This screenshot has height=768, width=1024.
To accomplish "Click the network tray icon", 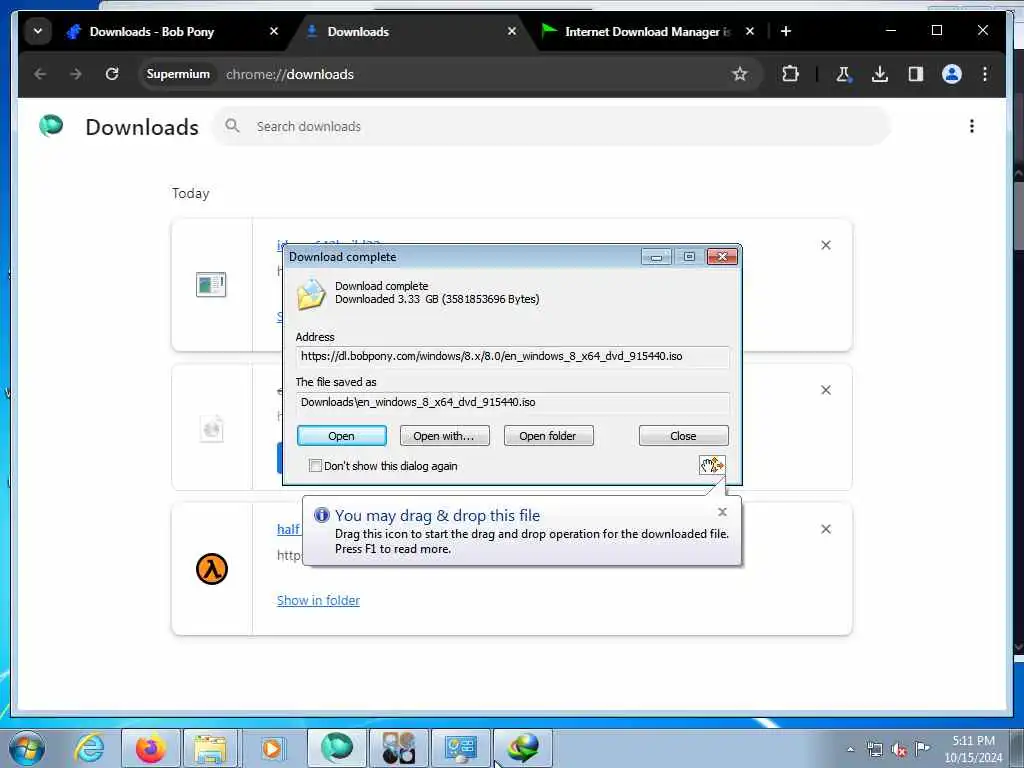I will [x=874, y=750].
